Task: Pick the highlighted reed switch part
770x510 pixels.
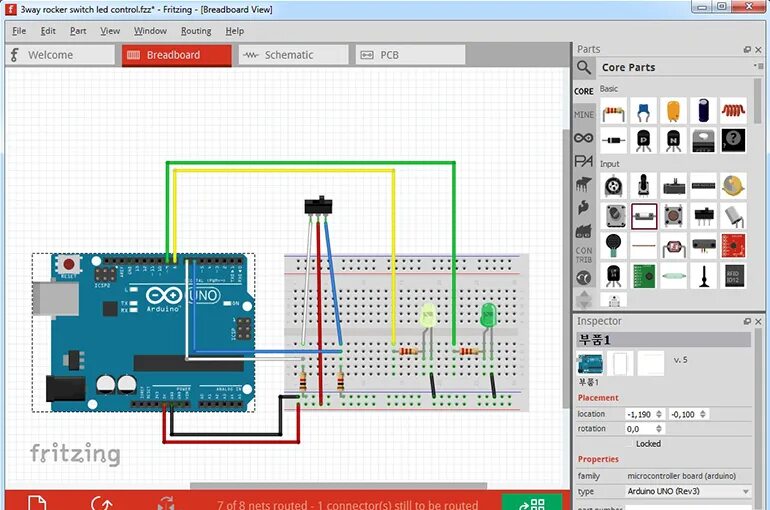Action: (x=644, y=216)
